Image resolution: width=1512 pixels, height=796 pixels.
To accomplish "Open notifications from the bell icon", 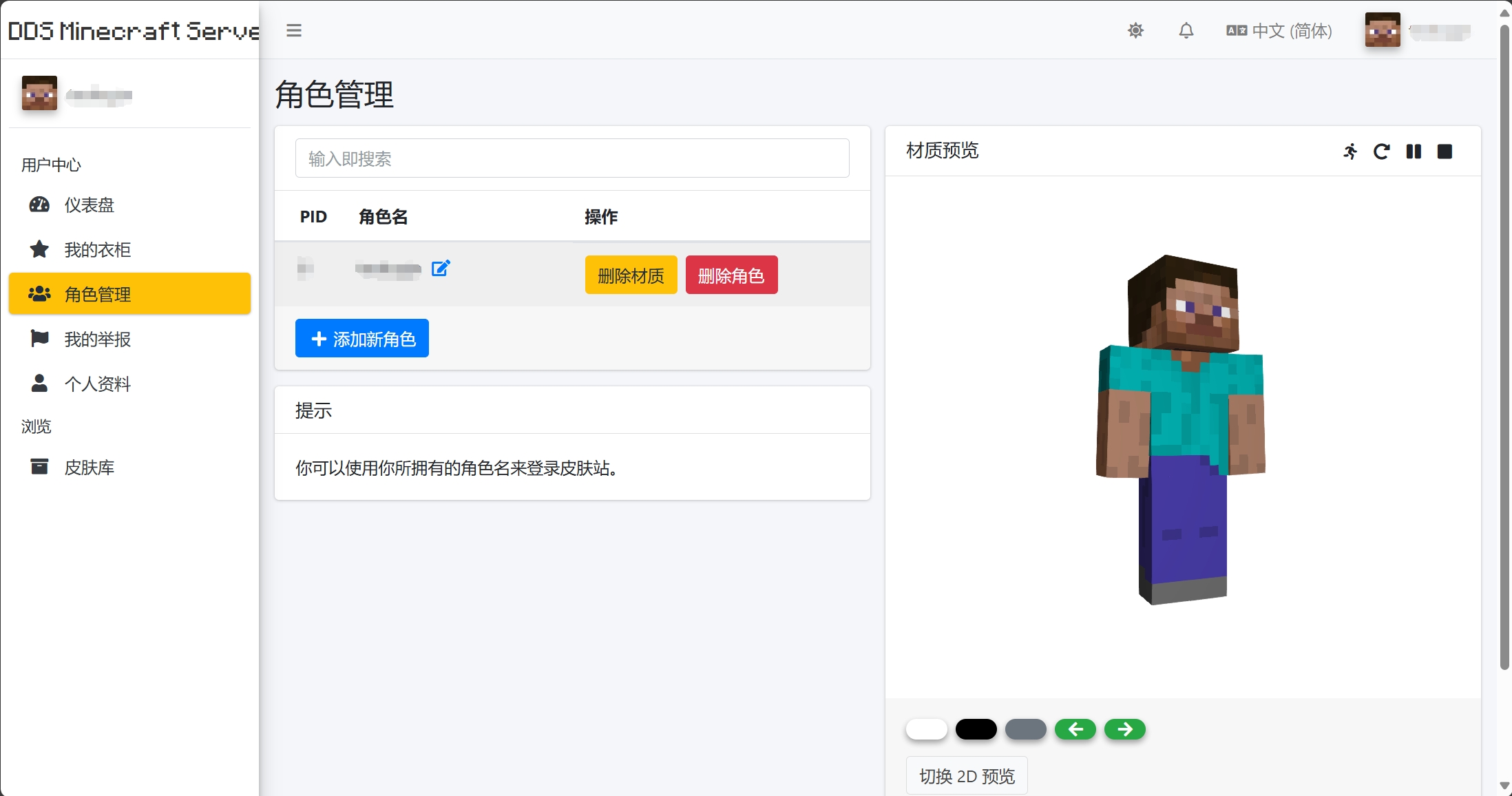I will (1186, 30).
